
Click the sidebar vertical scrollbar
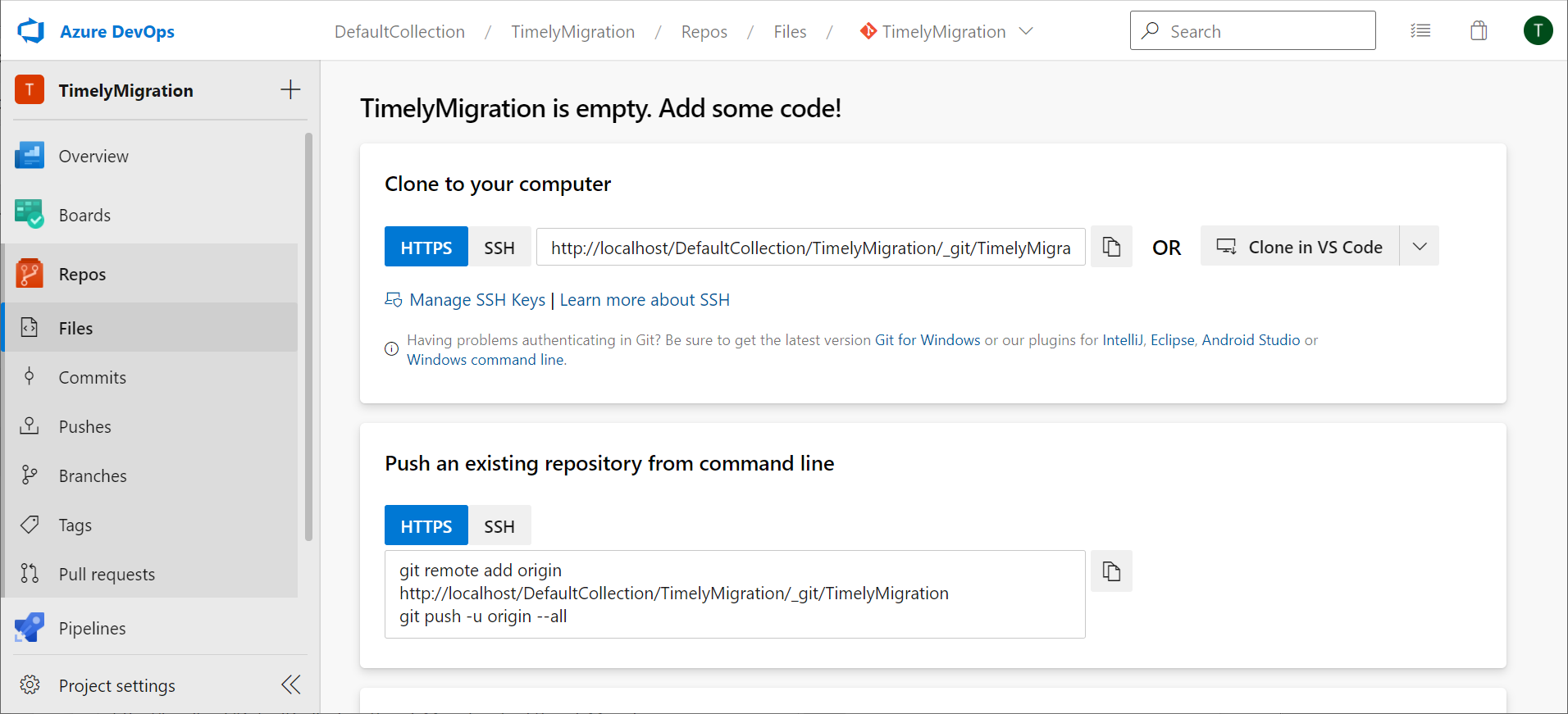[x=308, y=336]
